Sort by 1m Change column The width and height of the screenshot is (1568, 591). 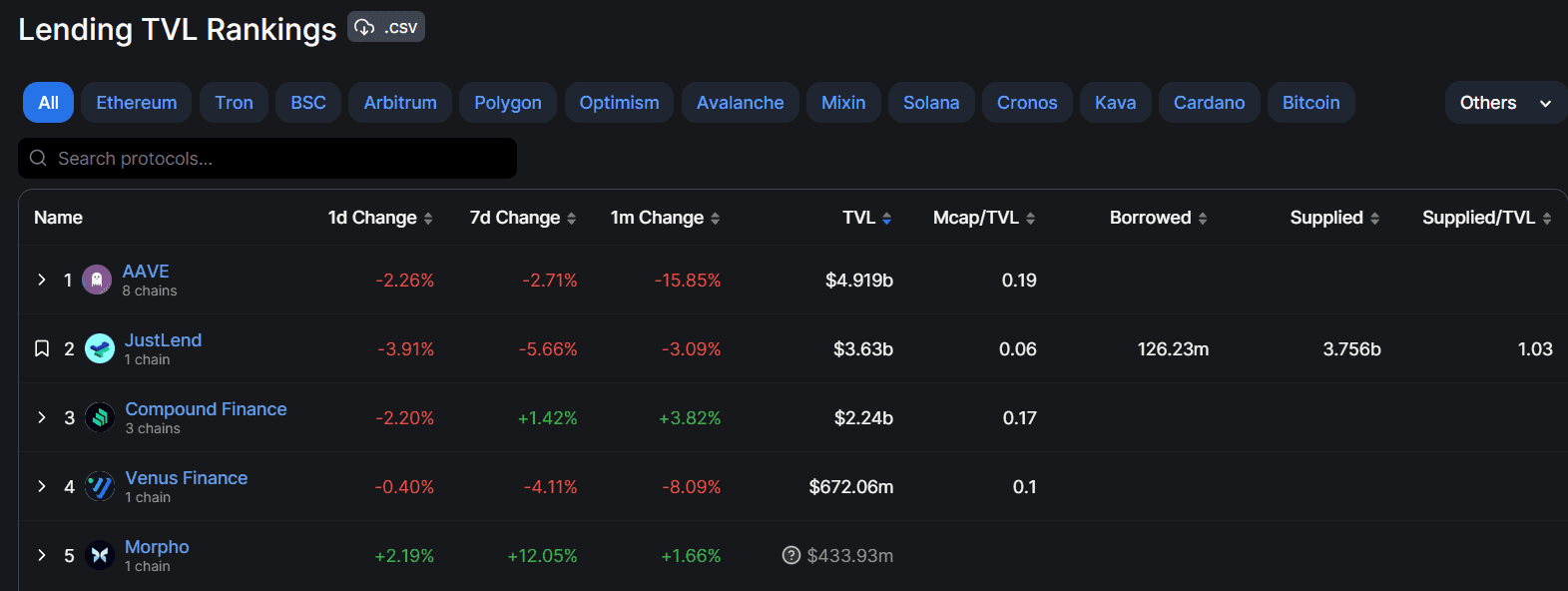click(x=666, y=218)
